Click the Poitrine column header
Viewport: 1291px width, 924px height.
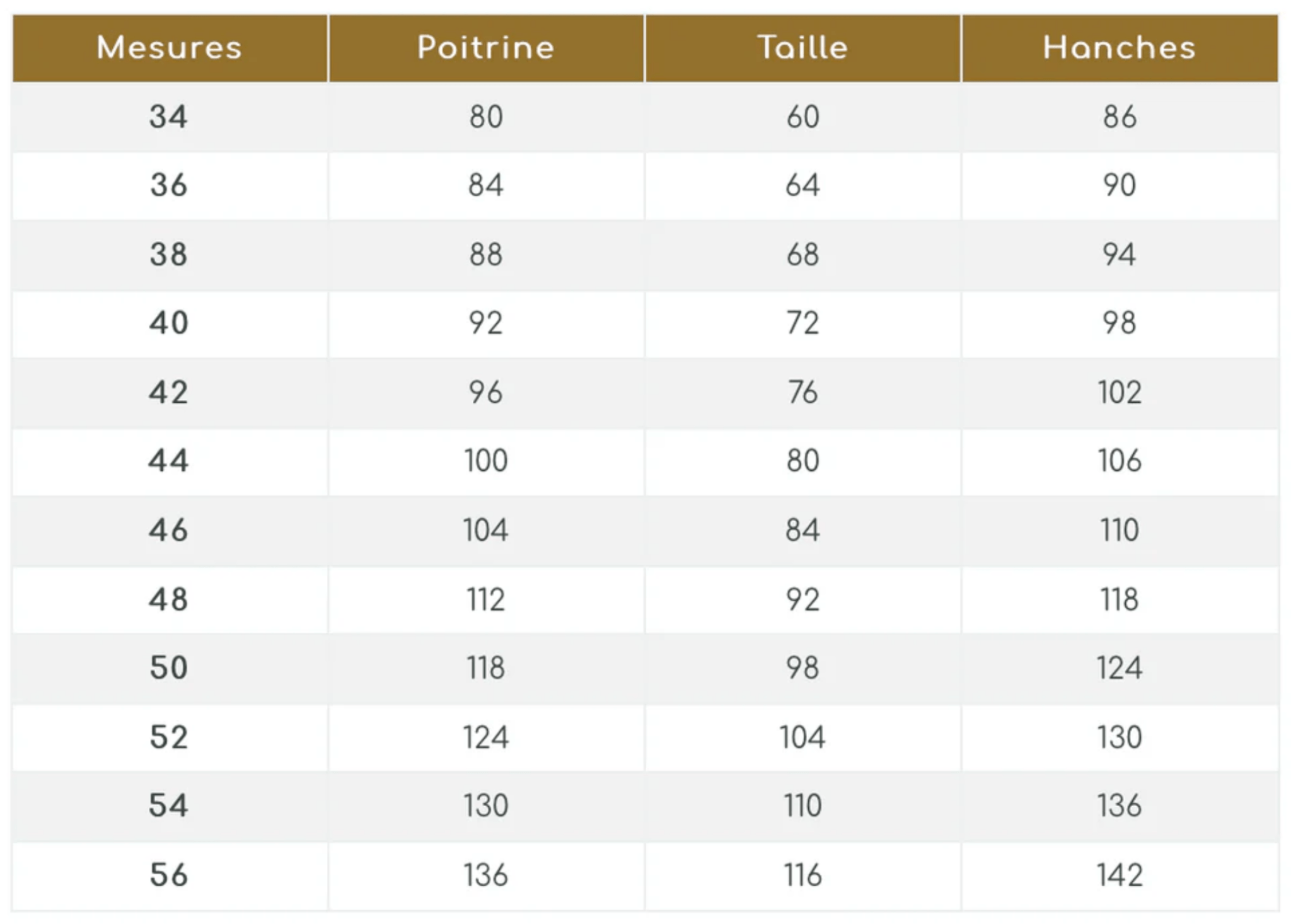(485, 48)
